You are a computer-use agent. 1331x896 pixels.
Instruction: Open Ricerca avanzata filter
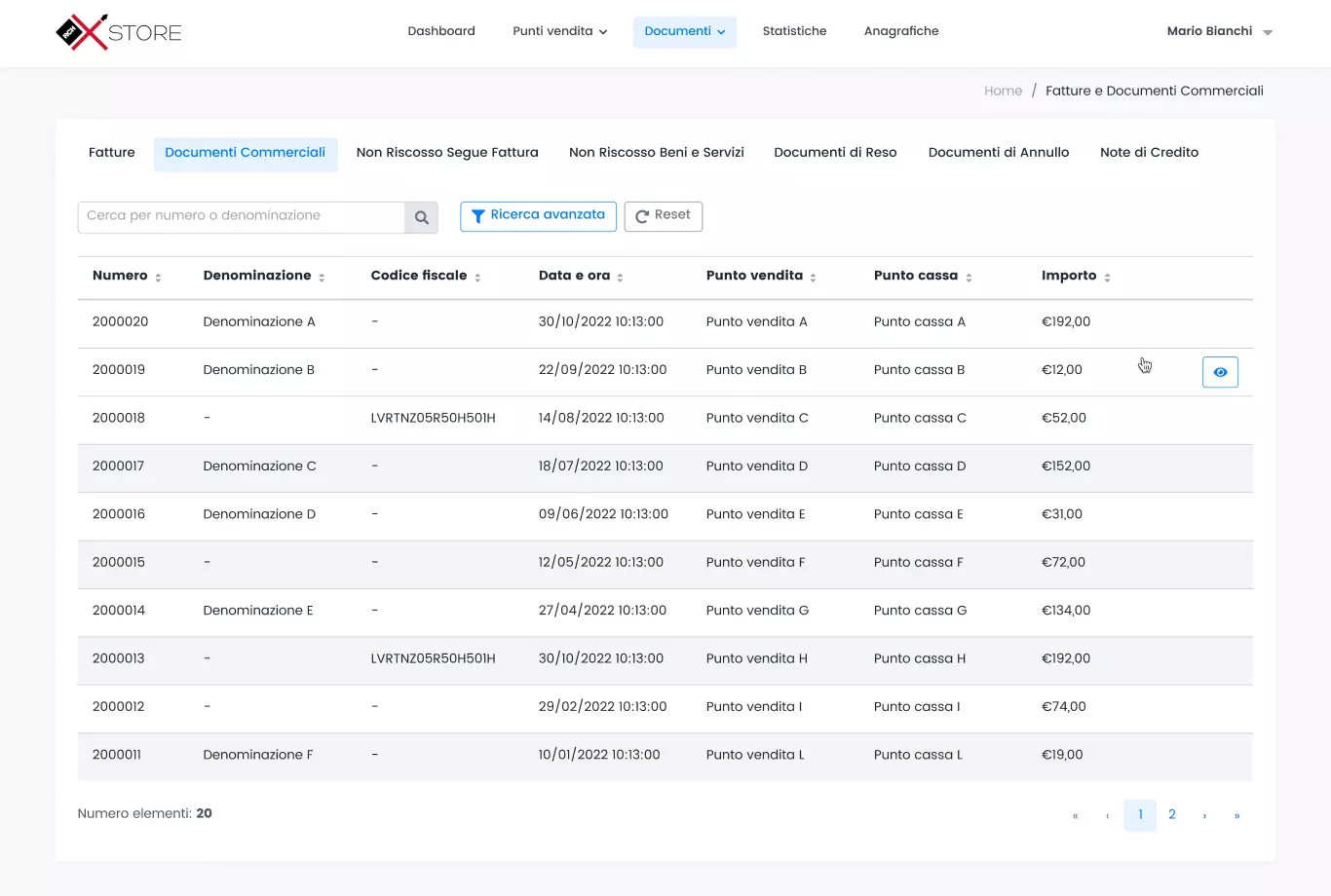point(538,215)
